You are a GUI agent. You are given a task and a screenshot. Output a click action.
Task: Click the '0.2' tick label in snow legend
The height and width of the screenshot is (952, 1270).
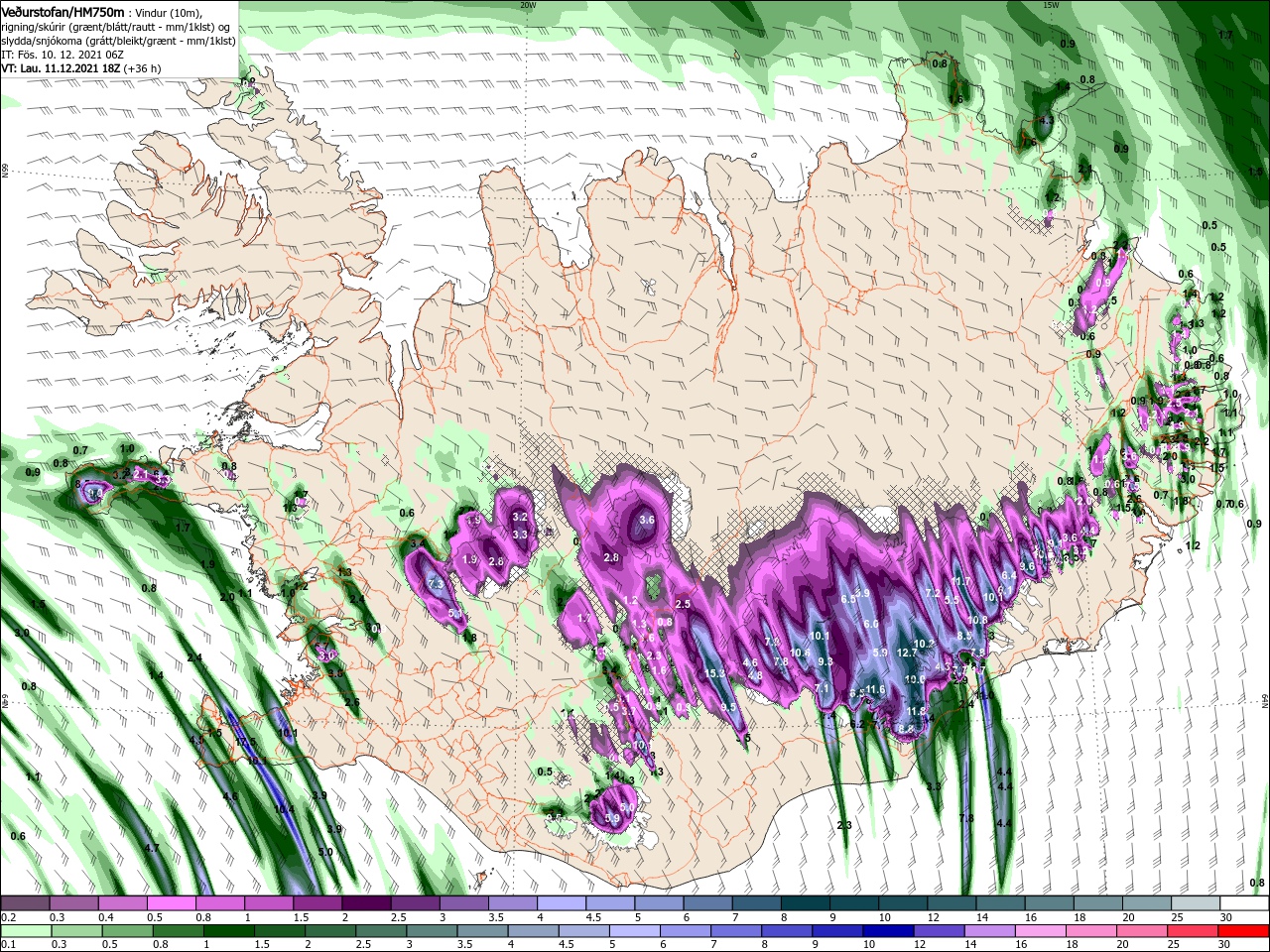point(8,918)
